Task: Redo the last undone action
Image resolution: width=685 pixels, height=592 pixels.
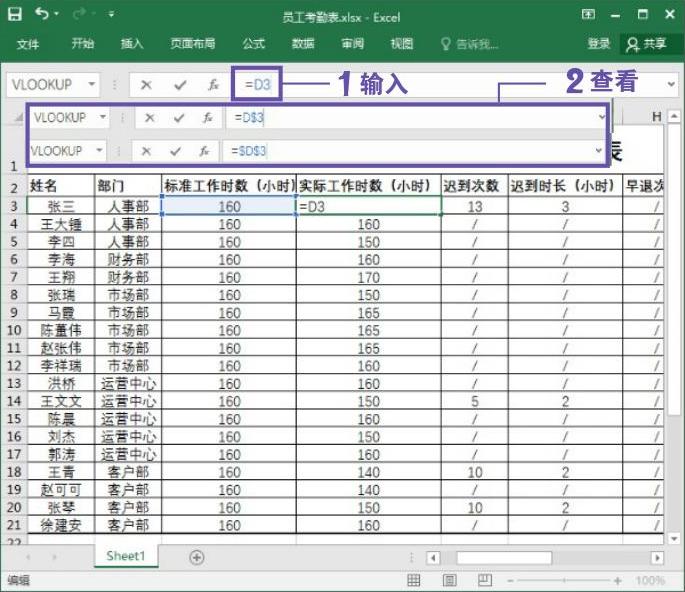Action: tap(80, 14)
